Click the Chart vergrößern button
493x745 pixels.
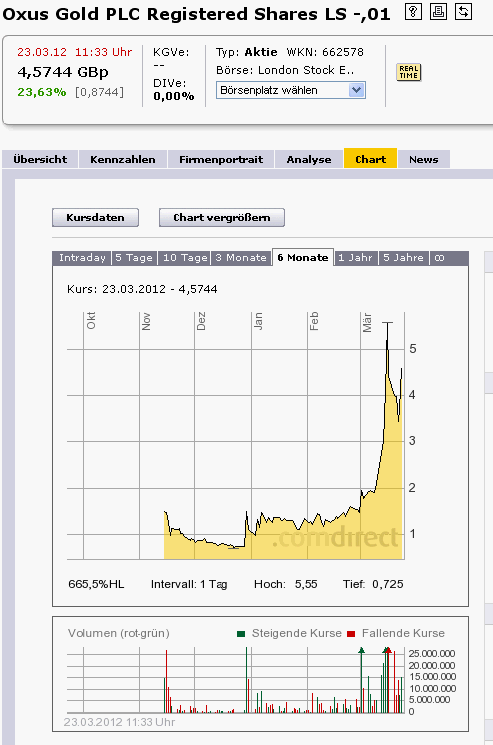tap(222, 218)
